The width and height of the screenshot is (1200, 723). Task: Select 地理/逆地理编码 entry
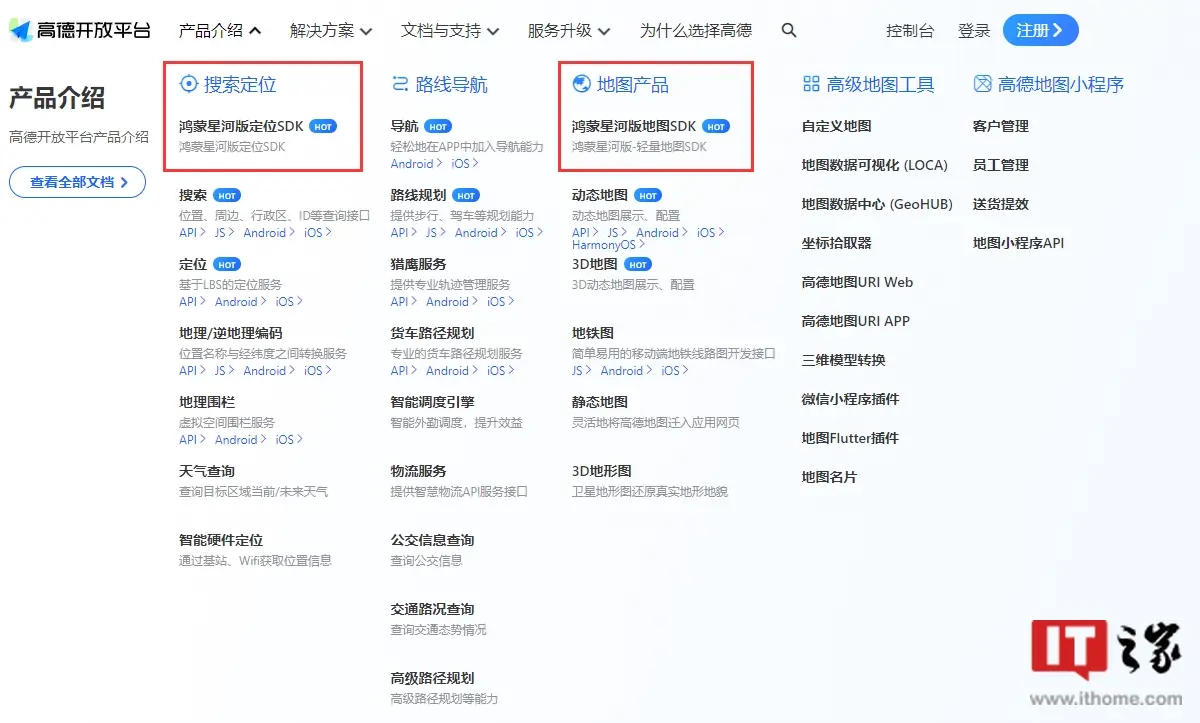click(231, 333)
